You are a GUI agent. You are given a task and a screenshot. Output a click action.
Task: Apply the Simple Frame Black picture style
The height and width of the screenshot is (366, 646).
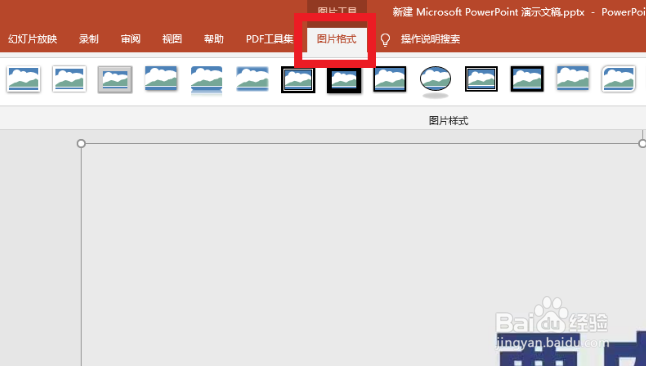pos(390,79)
